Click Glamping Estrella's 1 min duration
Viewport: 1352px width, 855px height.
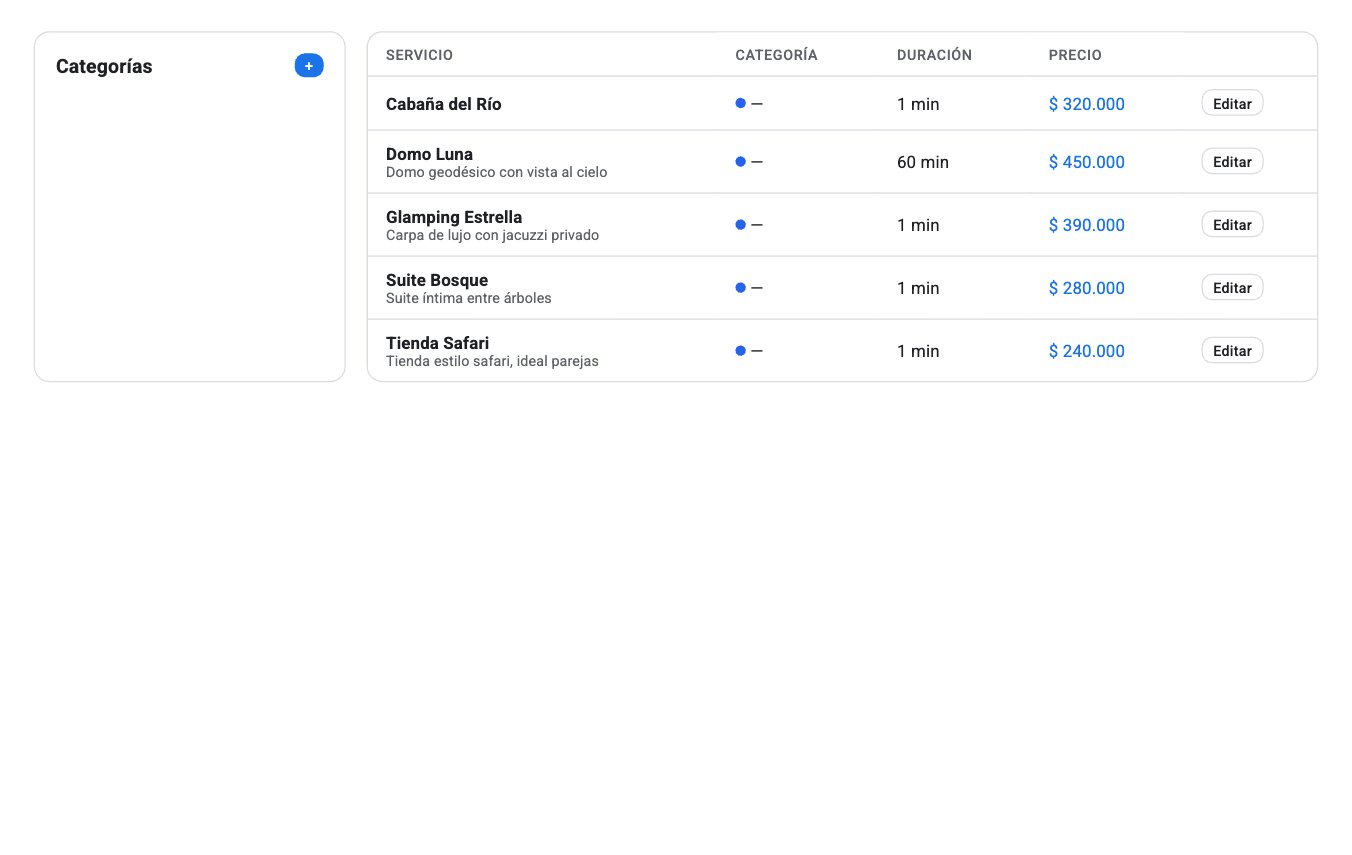click(918, 225)
